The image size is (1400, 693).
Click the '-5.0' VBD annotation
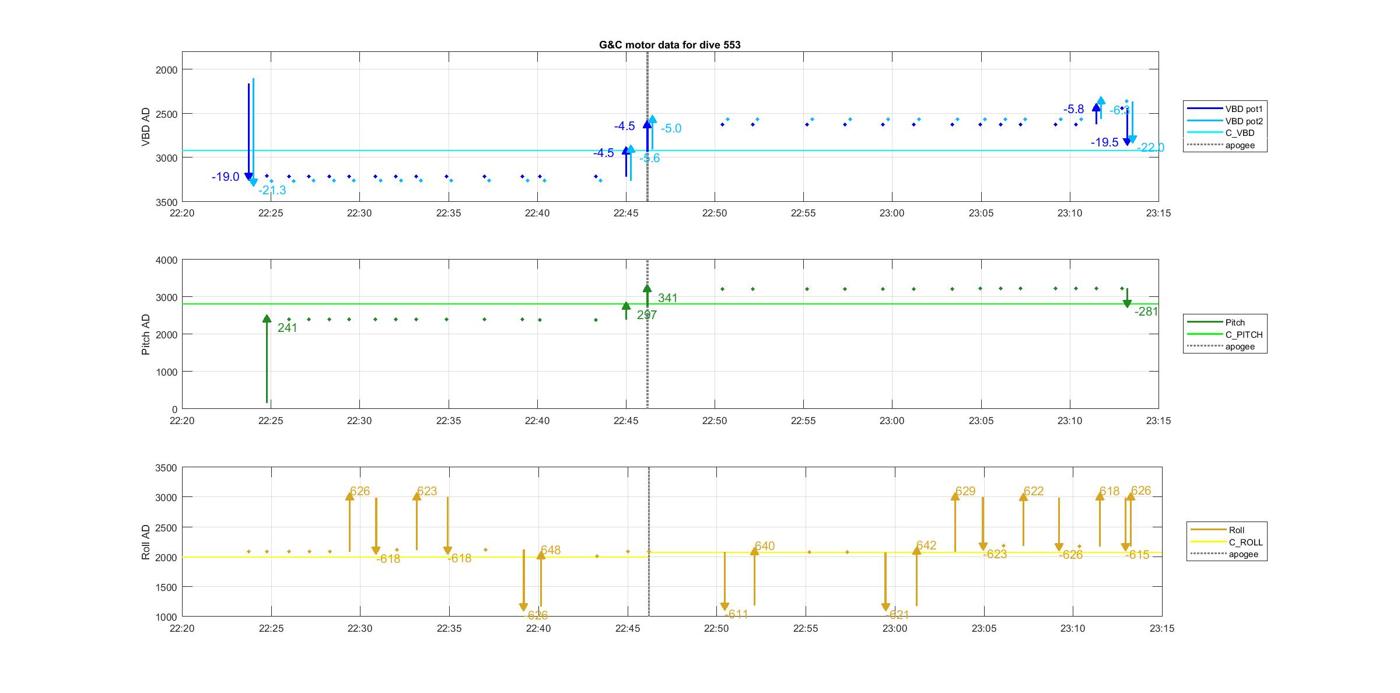click(671, 129)
